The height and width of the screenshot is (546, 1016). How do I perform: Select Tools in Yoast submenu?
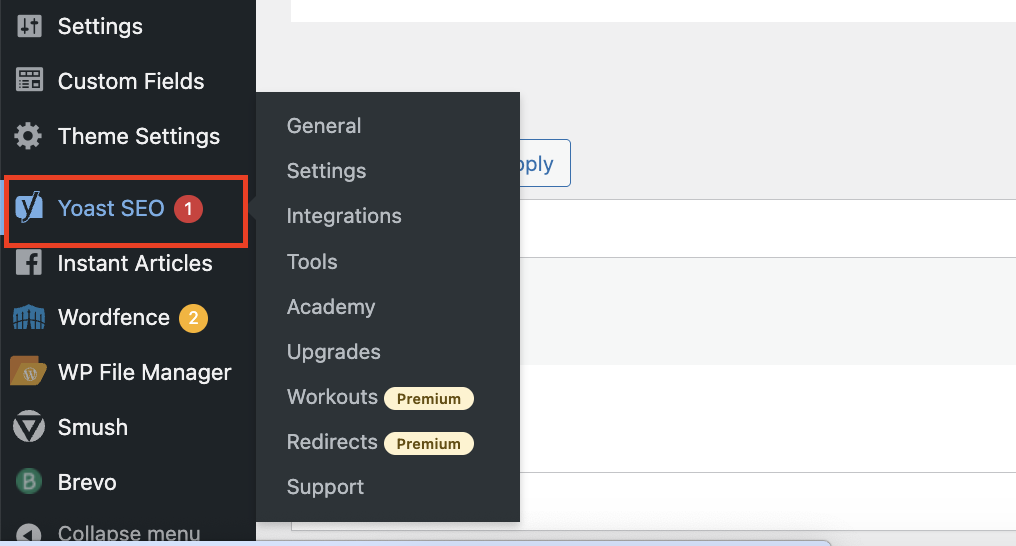click(312, 262)
